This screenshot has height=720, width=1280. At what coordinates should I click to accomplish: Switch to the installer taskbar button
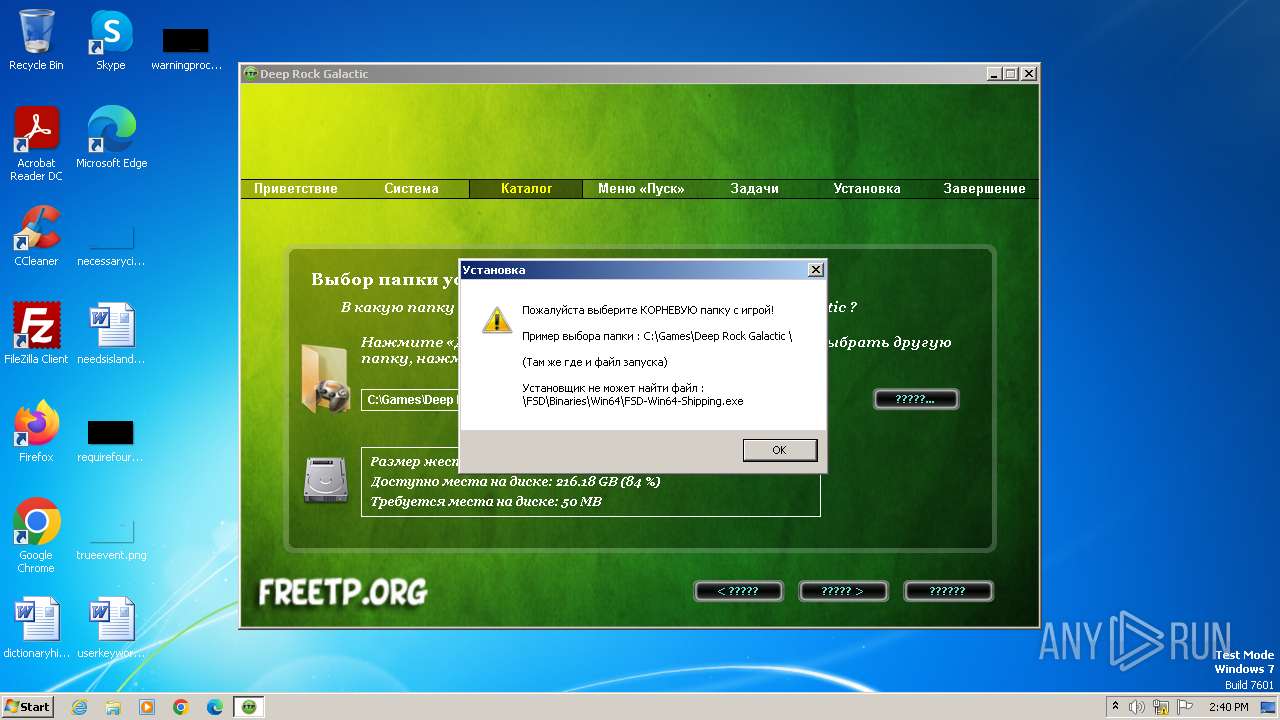pos(249,707)
